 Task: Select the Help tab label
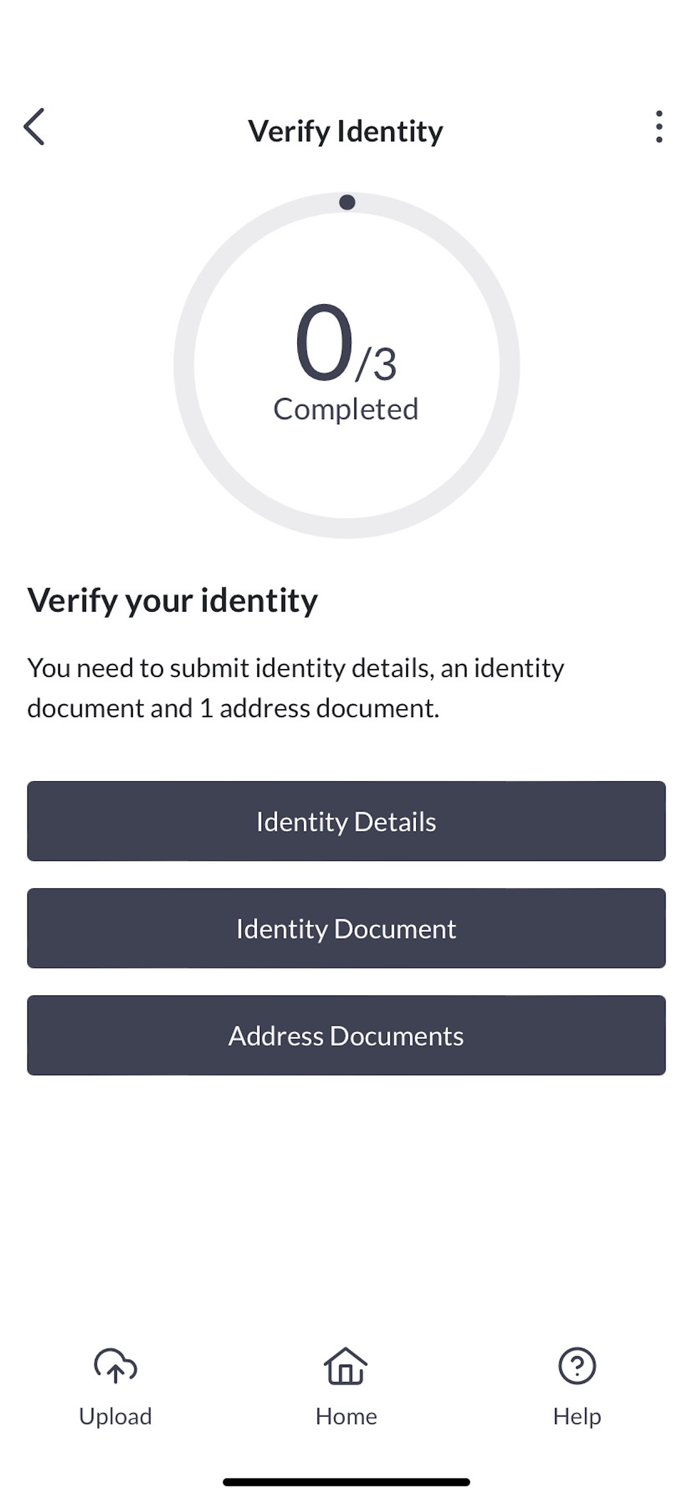(x=577, y=1416)
